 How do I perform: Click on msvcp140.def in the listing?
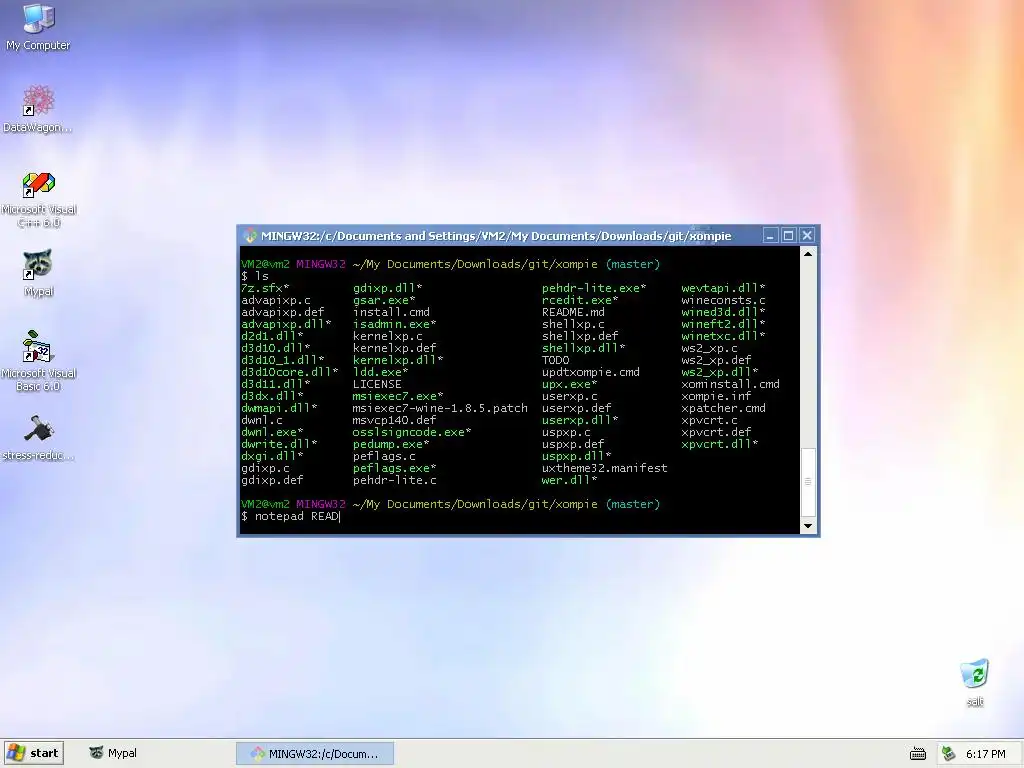394,420
